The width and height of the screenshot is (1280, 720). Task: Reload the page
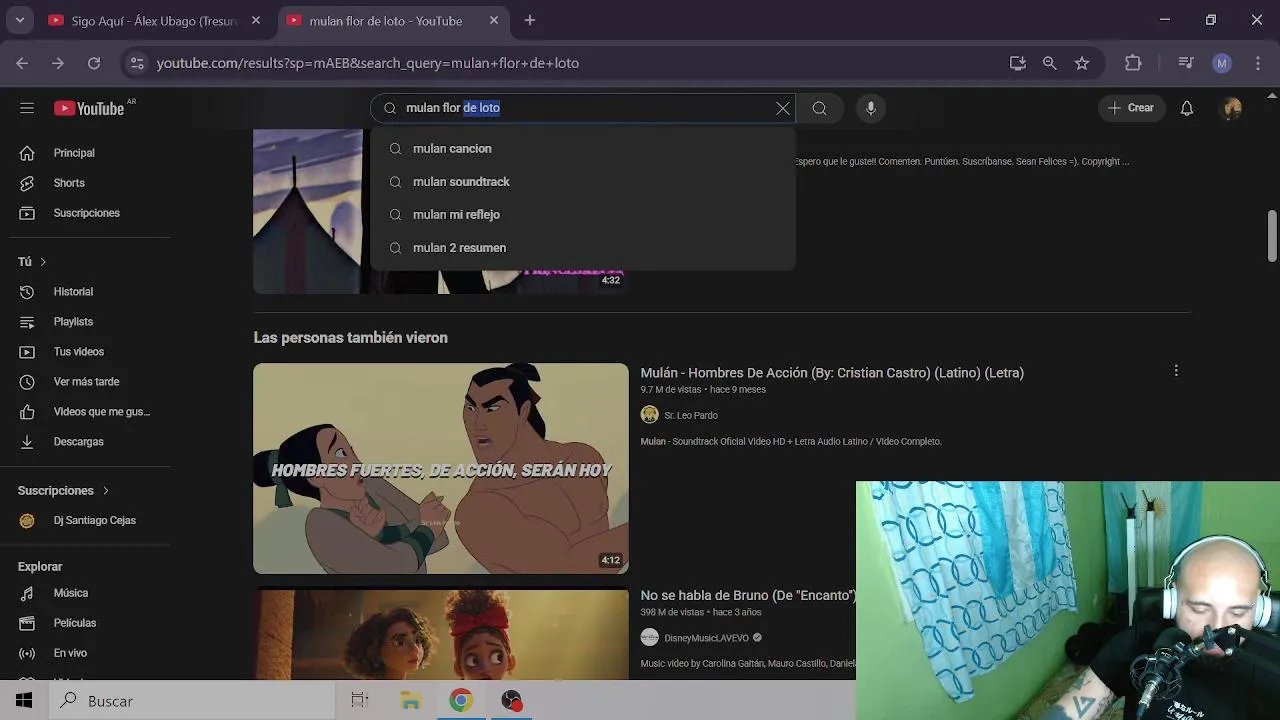pyautogui.click(x=94, y=63)
